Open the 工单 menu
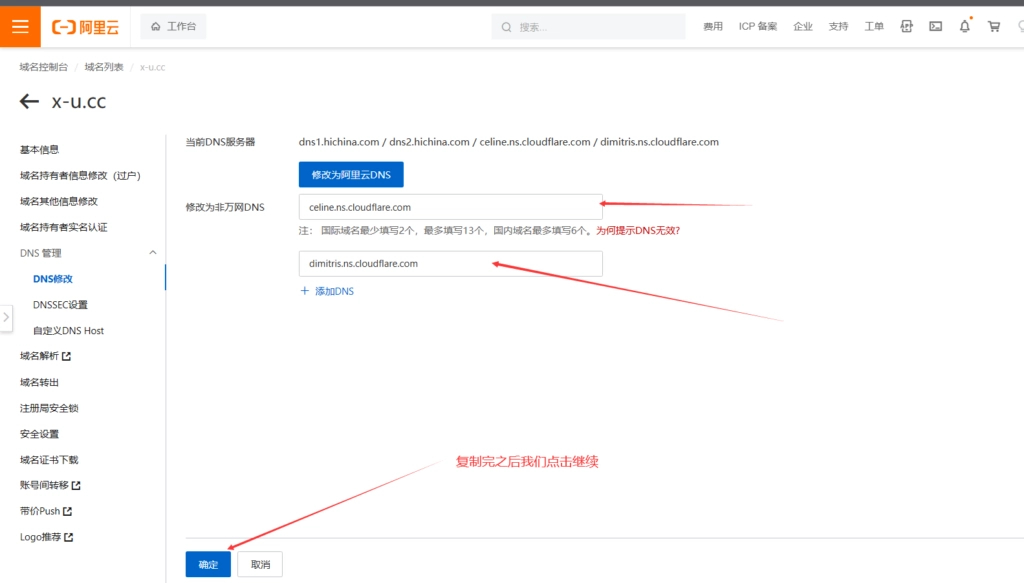This screenshot has height=583, width=1024. (874, 27)
